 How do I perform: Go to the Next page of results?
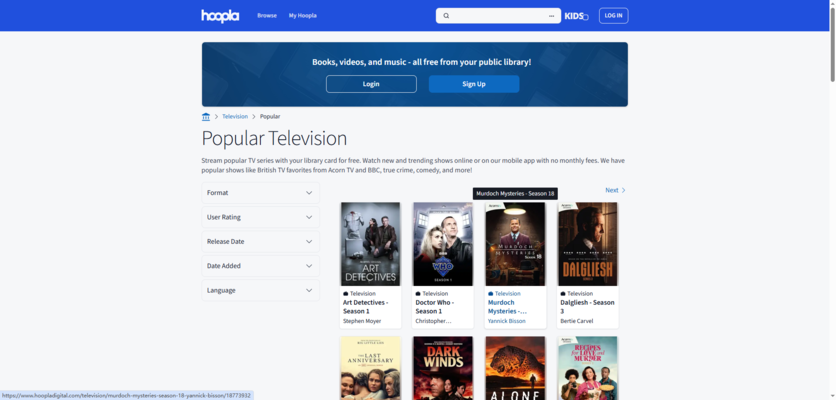point(615,190)
